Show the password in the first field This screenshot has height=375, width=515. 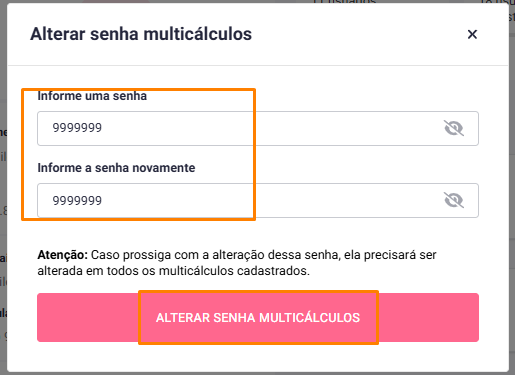point(454,128)
